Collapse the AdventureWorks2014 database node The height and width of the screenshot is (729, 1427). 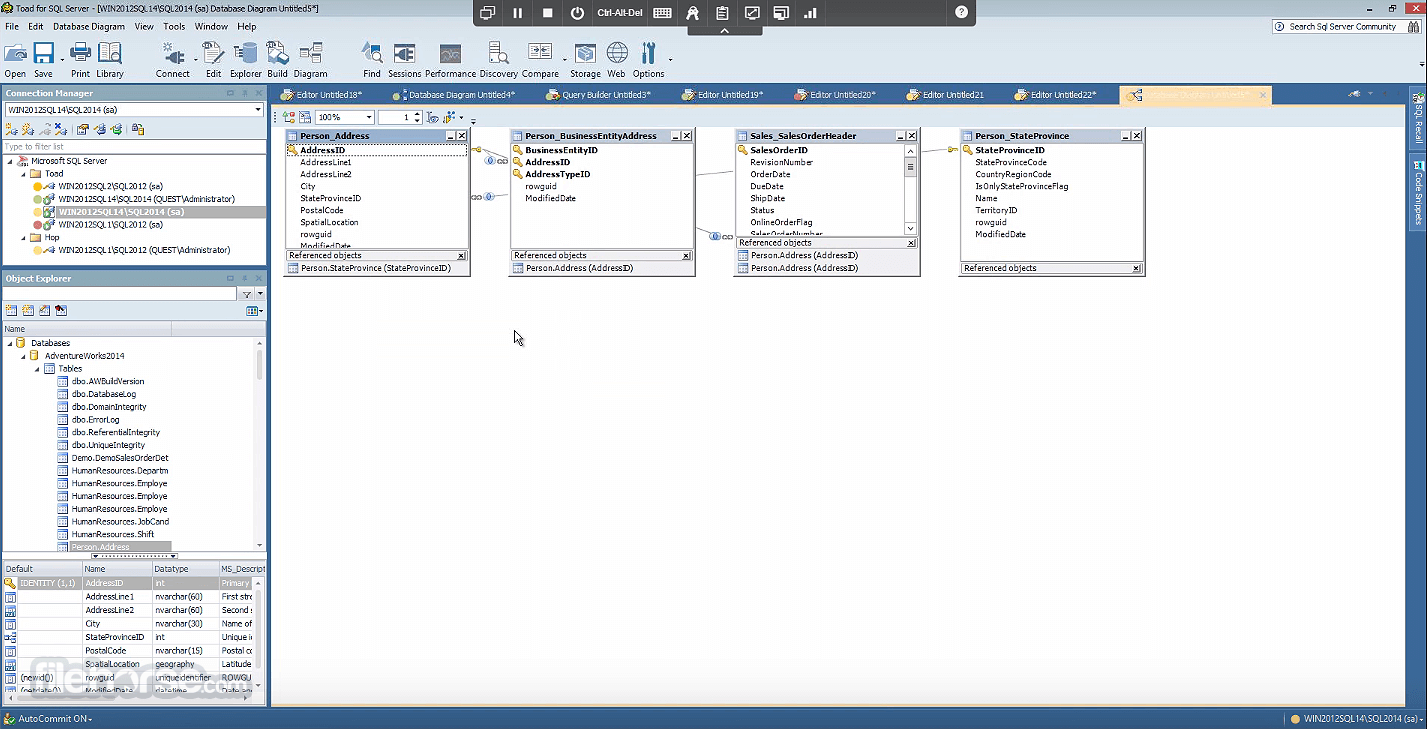tap(24, 356)
